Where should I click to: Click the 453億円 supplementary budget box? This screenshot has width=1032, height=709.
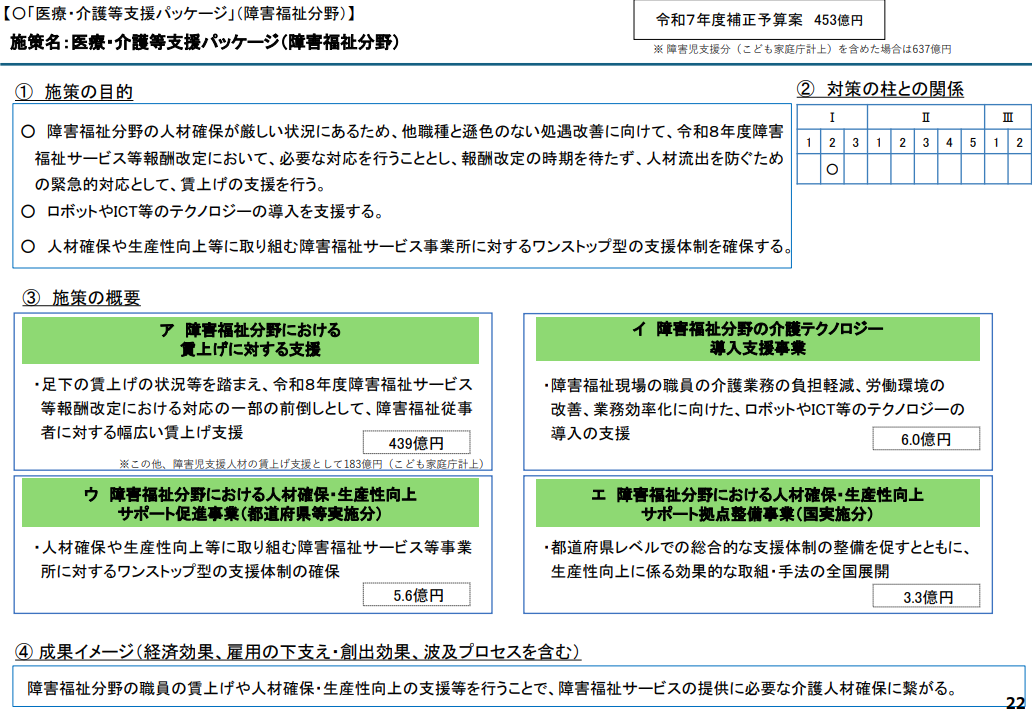tap(759, 20)
